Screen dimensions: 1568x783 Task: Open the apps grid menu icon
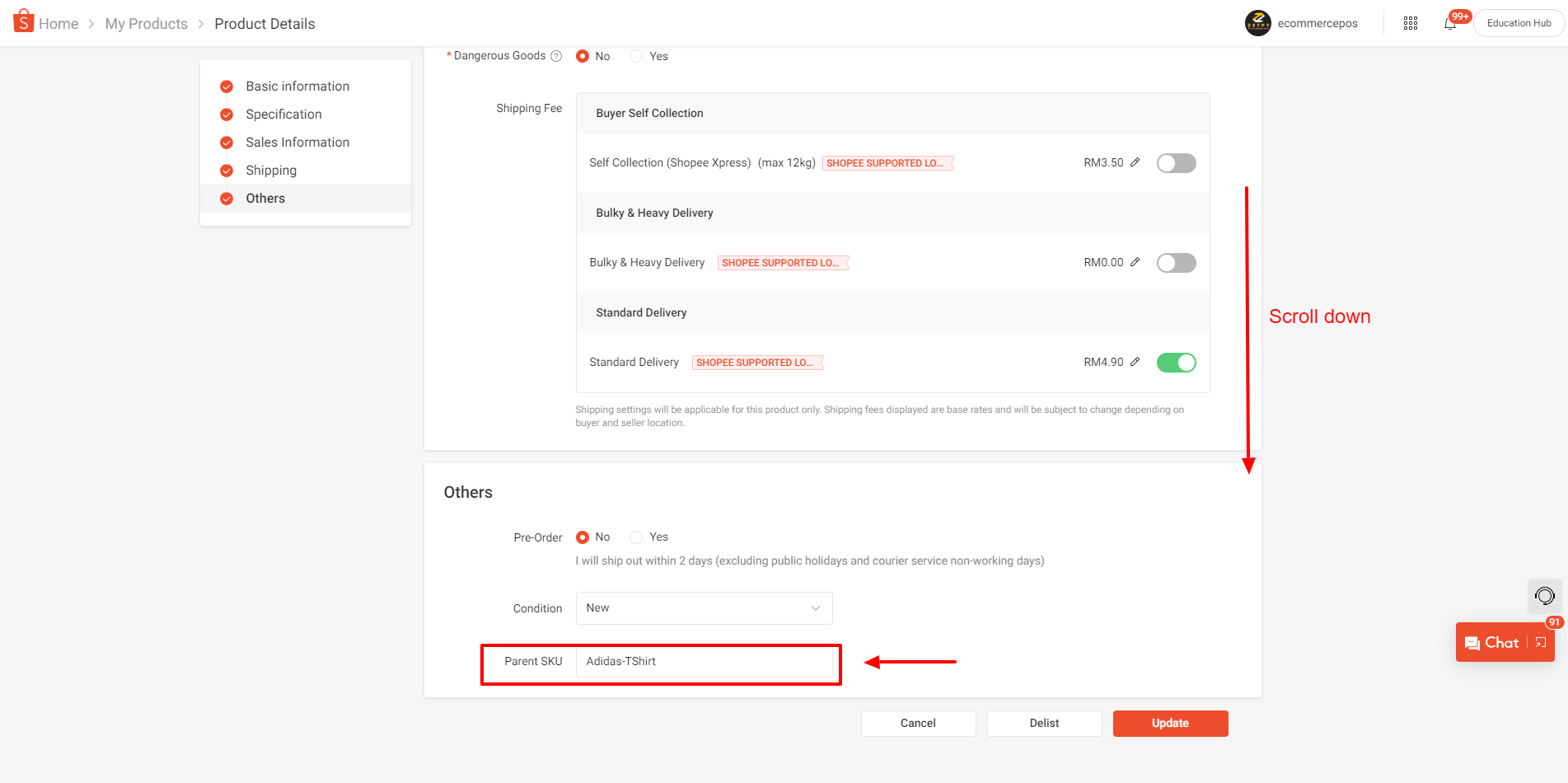point(1411,23)
